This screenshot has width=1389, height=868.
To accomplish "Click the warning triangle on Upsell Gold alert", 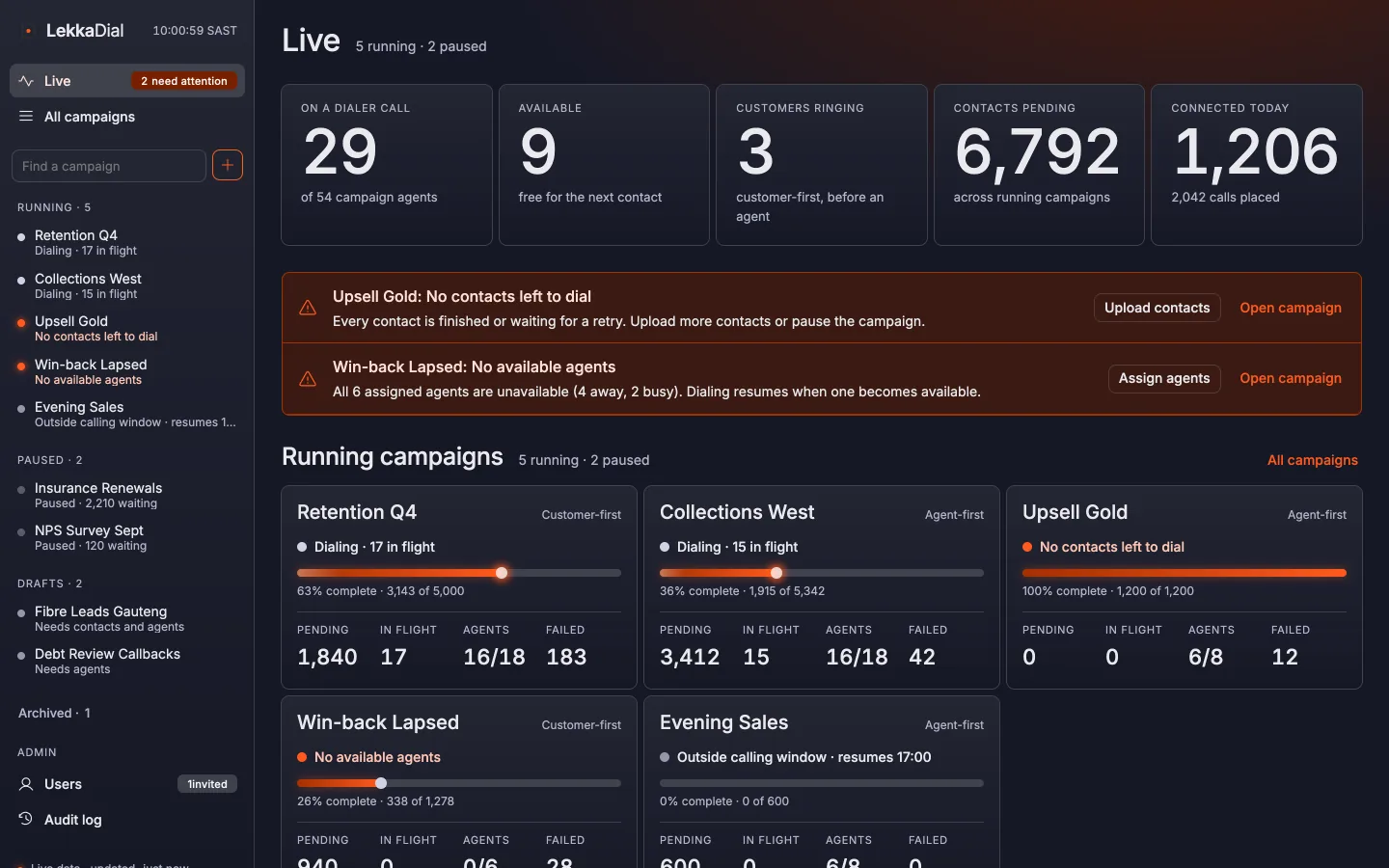I will point(308,308).
